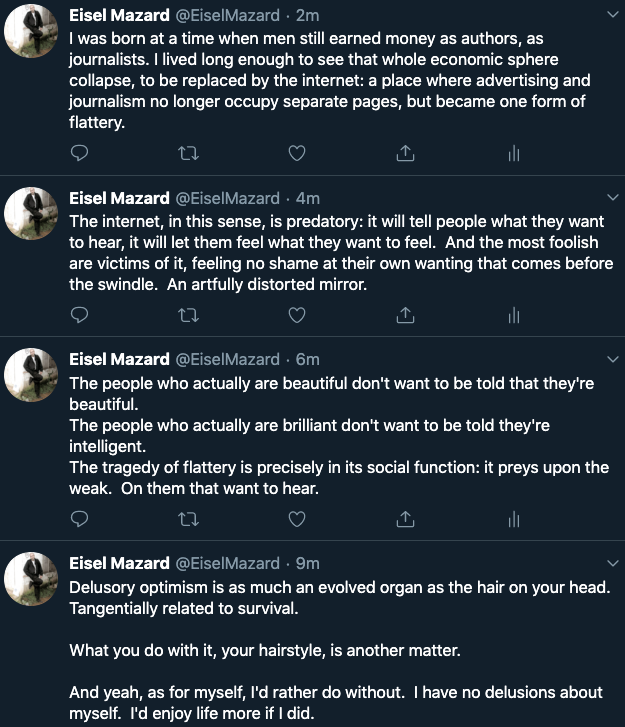View analytics for 'tragedy of flattery' tweet
The image size is (625, 727).
point(513,518)
